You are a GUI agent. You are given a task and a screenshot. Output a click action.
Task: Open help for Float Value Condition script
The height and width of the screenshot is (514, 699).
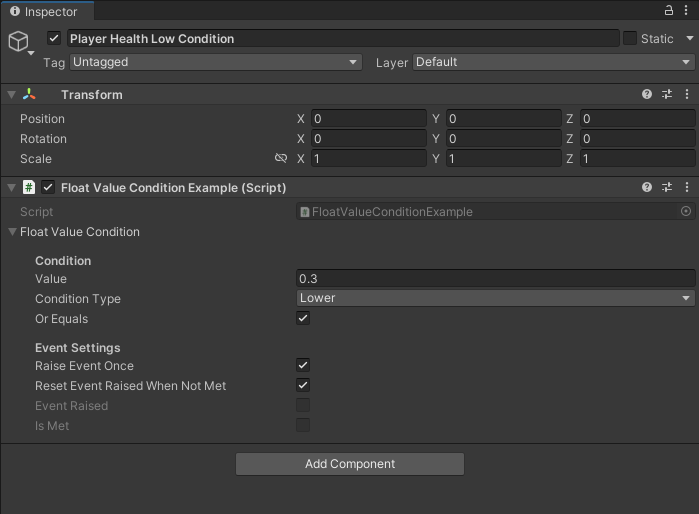[x=647, y=187]
